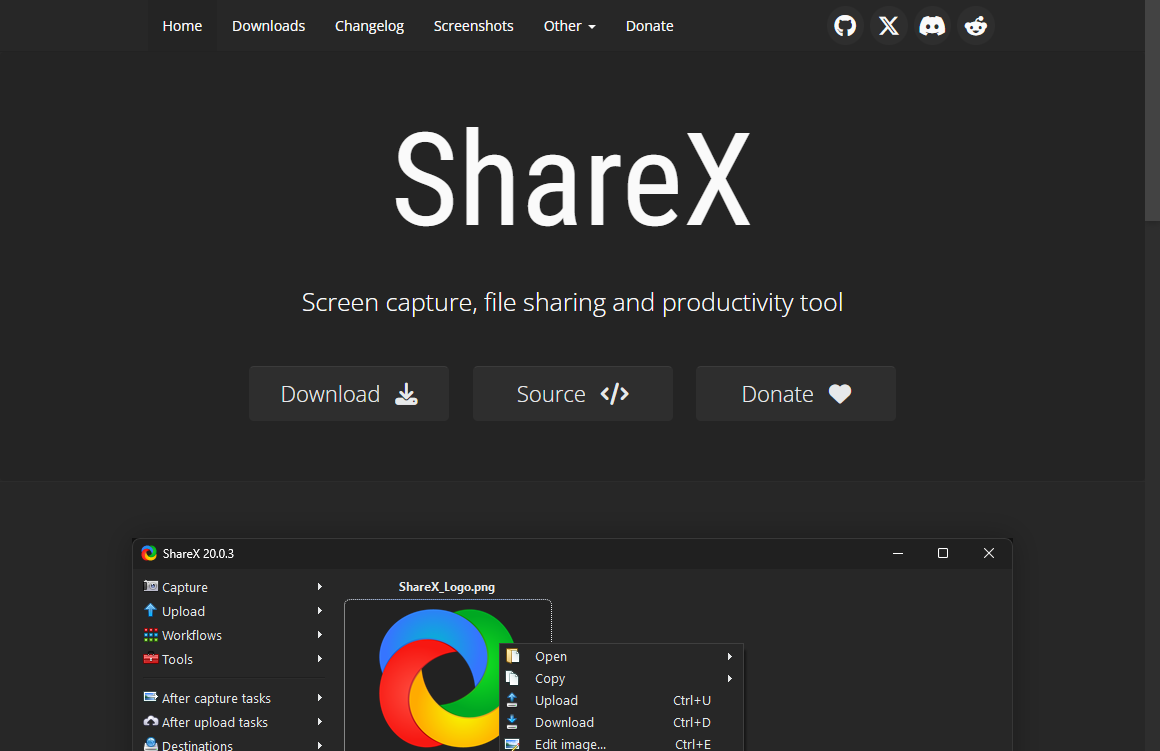The width and height of the screenshot is (1160, 751).
Task: Select Download Ctrl+D in context menu
Action: coord(621,722)
